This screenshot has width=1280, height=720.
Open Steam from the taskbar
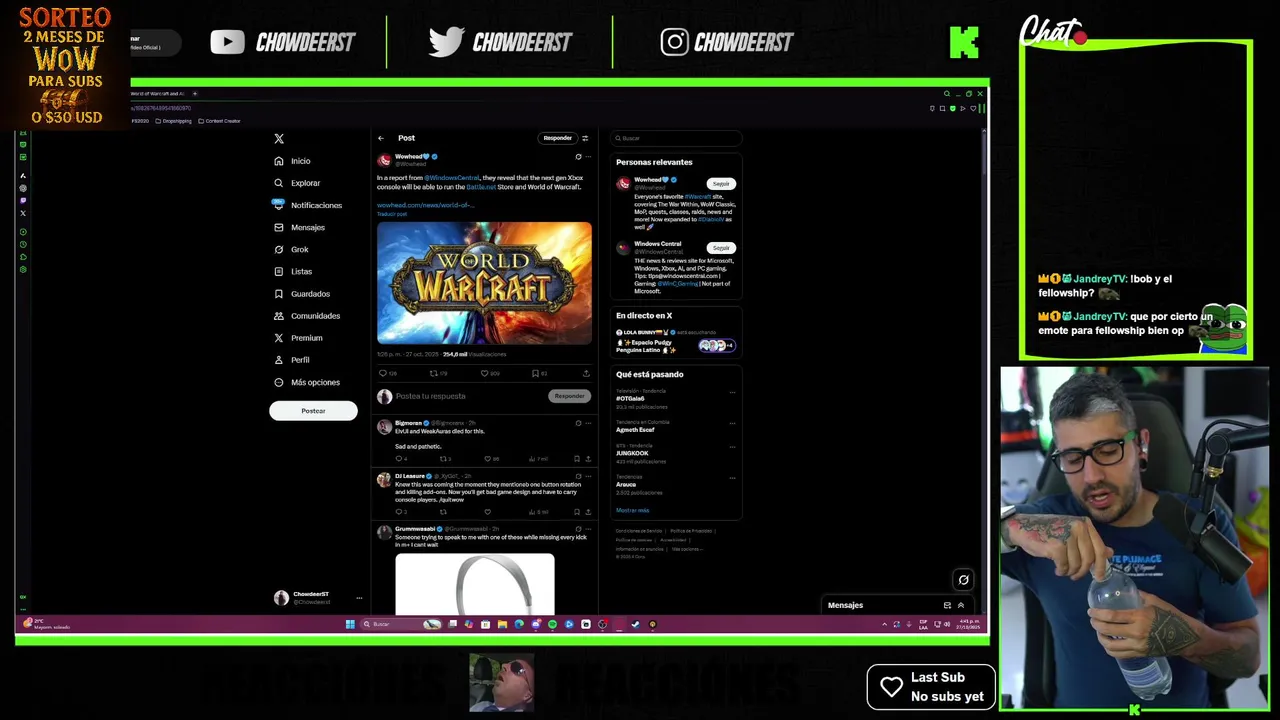coord(635,624)
